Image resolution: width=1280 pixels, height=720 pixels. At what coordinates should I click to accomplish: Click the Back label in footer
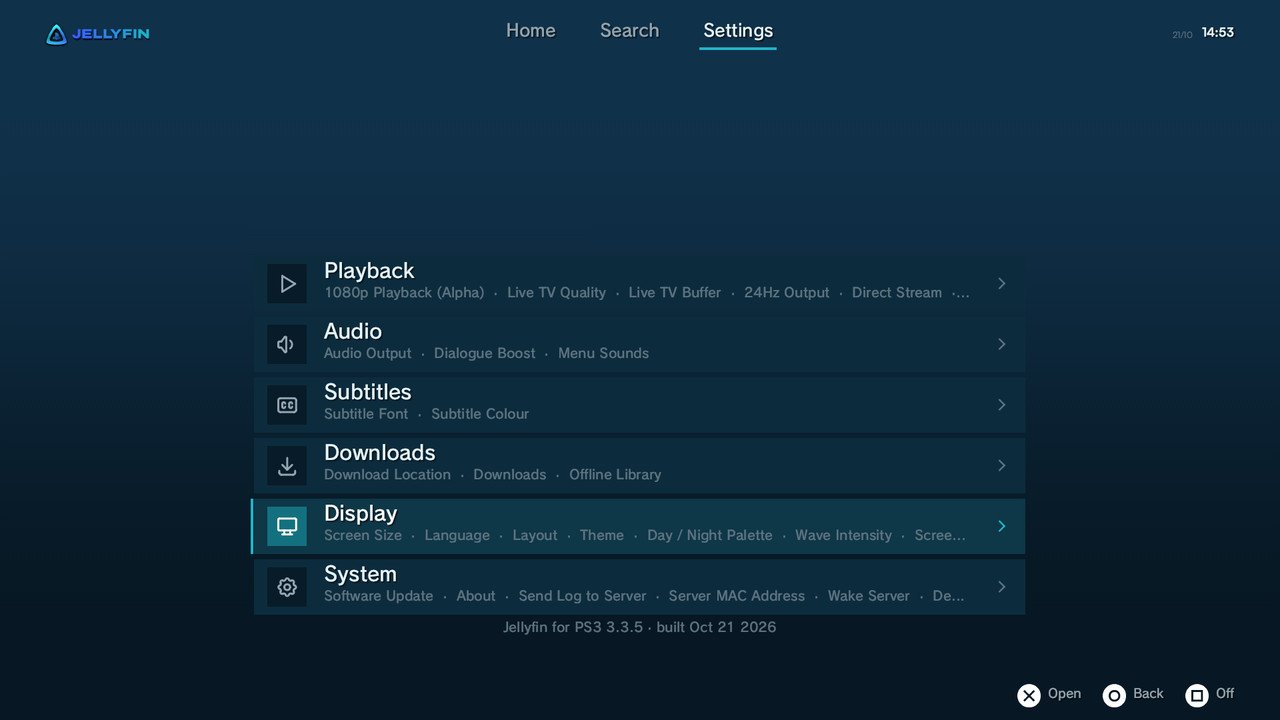1148,693
